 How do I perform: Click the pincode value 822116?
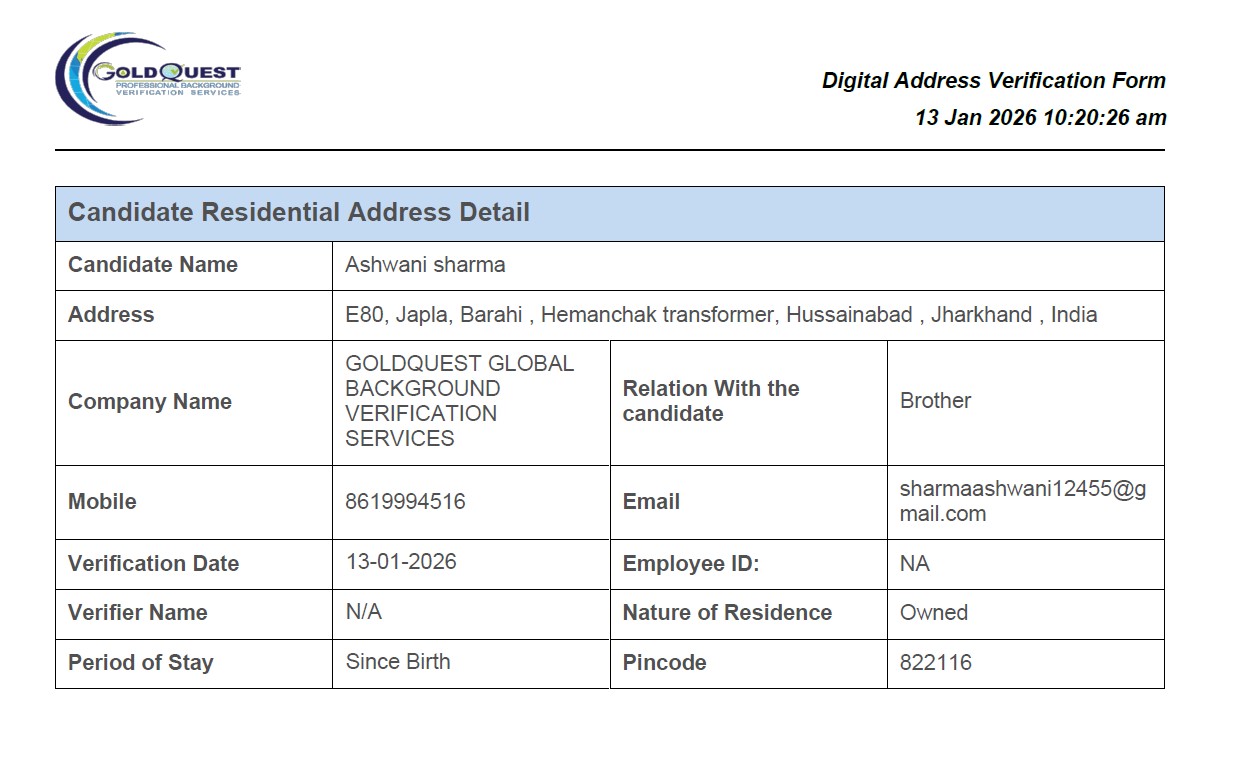935,663
